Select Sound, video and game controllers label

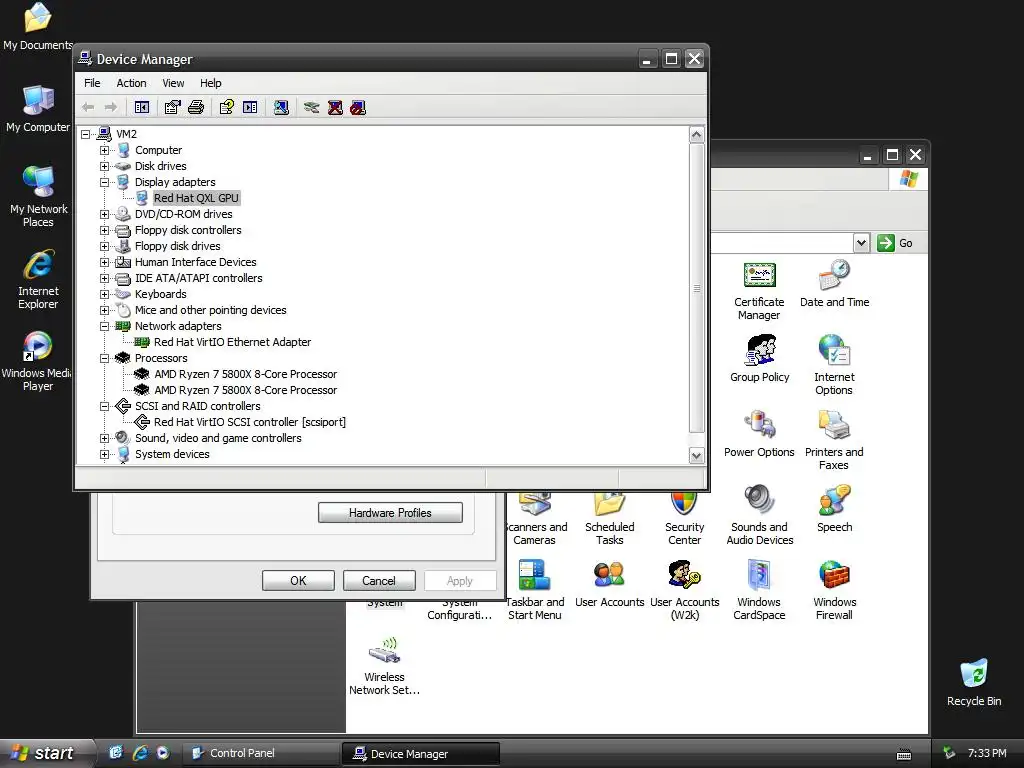click(218, 438)
